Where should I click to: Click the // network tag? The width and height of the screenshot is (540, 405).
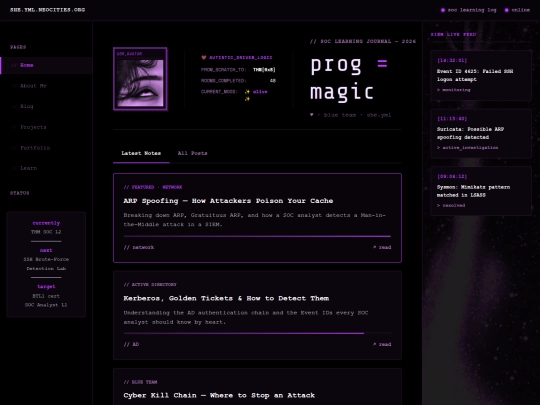pos(139,247)
